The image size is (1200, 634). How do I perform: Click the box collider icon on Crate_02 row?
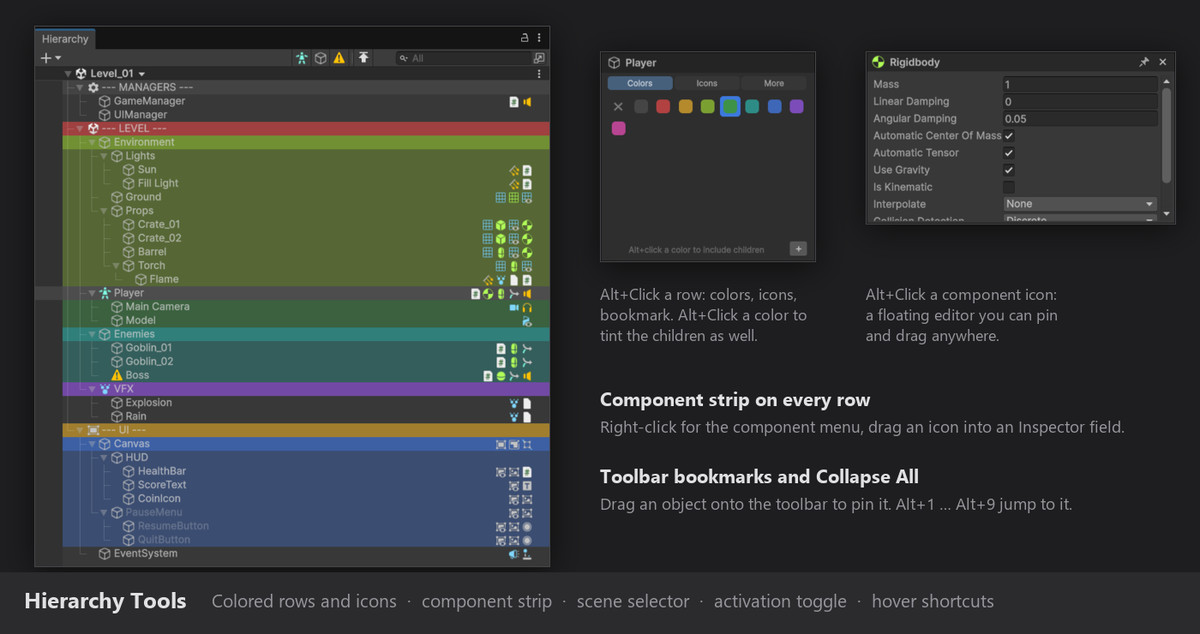[501, 238]
